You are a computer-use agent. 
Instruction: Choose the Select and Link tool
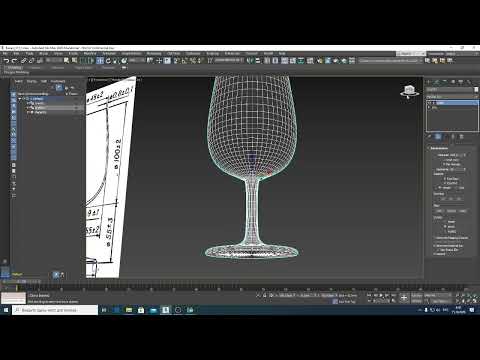24,61
